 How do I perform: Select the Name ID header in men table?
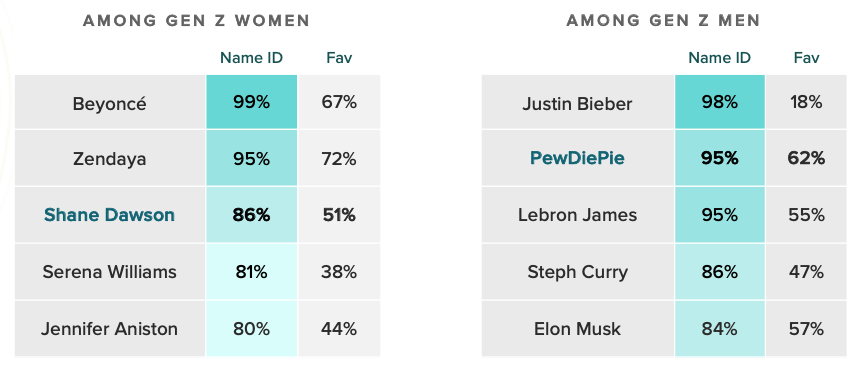click(x=720, y=58)
